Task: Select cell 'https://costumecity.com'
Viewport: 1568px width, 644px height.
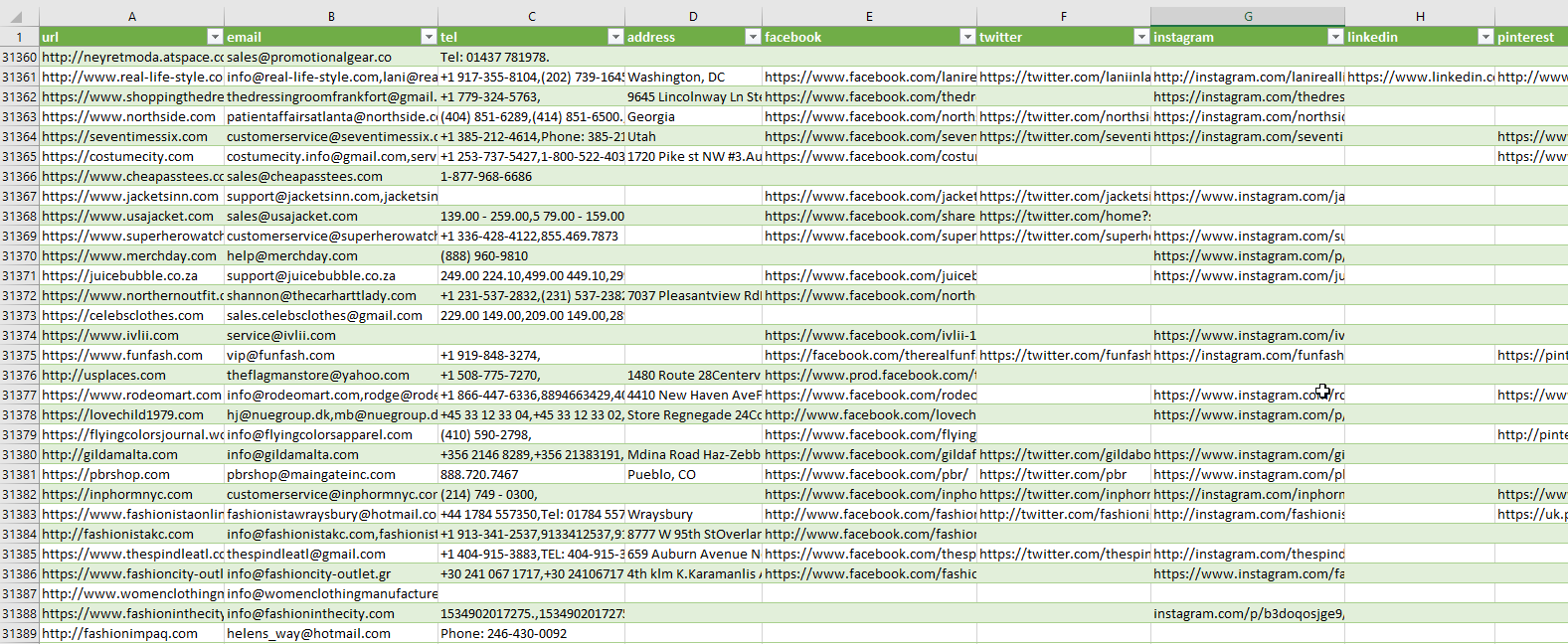Action: (132, 156)
